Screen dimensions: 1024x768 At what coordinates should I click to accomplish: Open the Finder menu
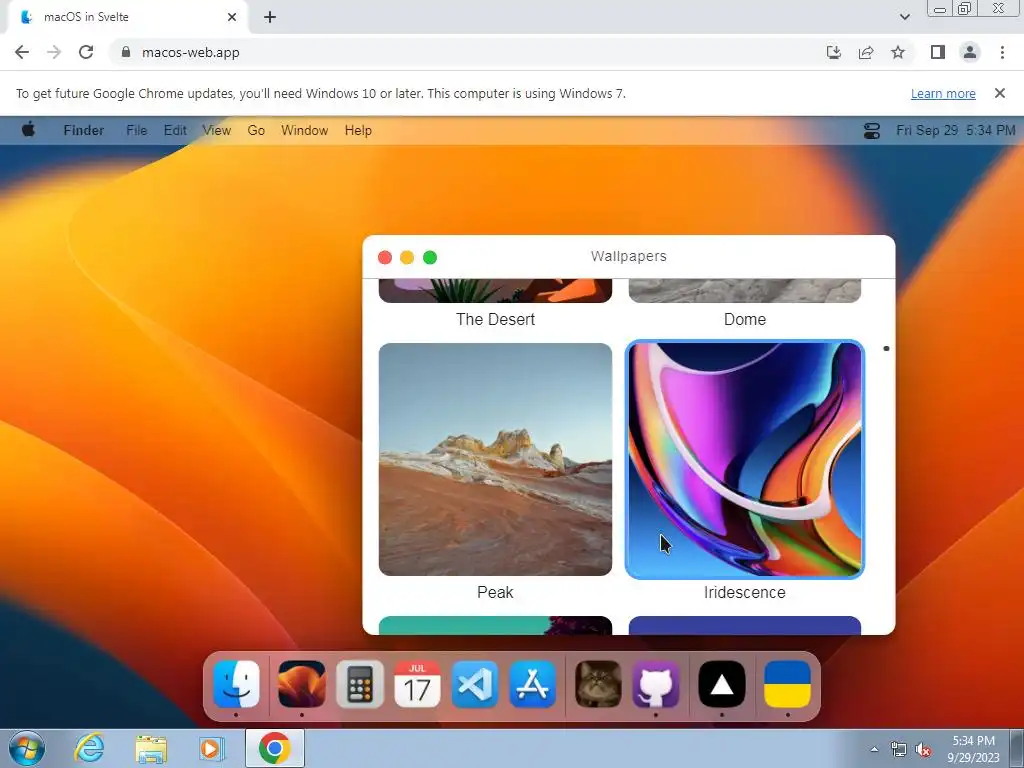[84, 130]
